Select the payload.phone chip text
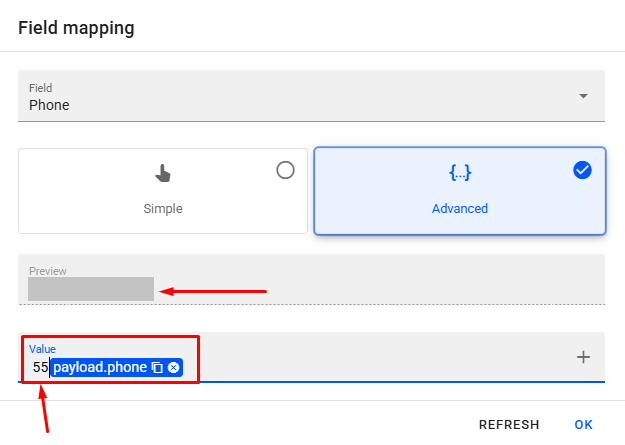 [100, 368]
